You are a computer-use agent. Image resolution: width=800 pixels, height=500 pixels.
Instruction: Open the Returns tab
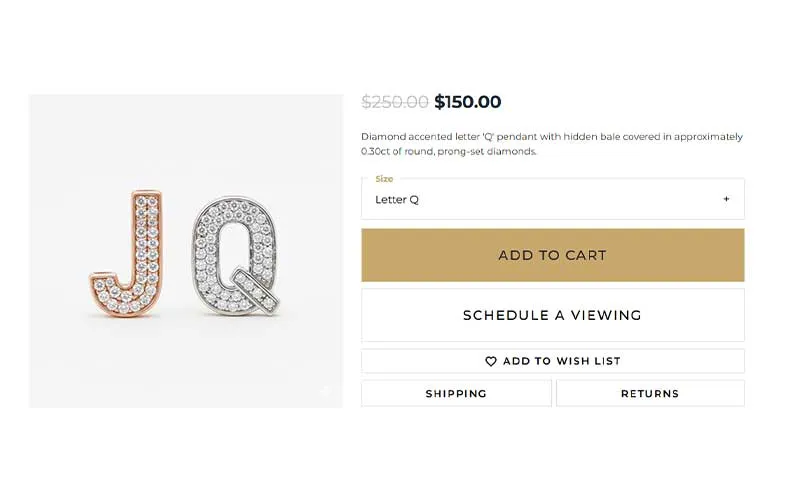point(650,393)
